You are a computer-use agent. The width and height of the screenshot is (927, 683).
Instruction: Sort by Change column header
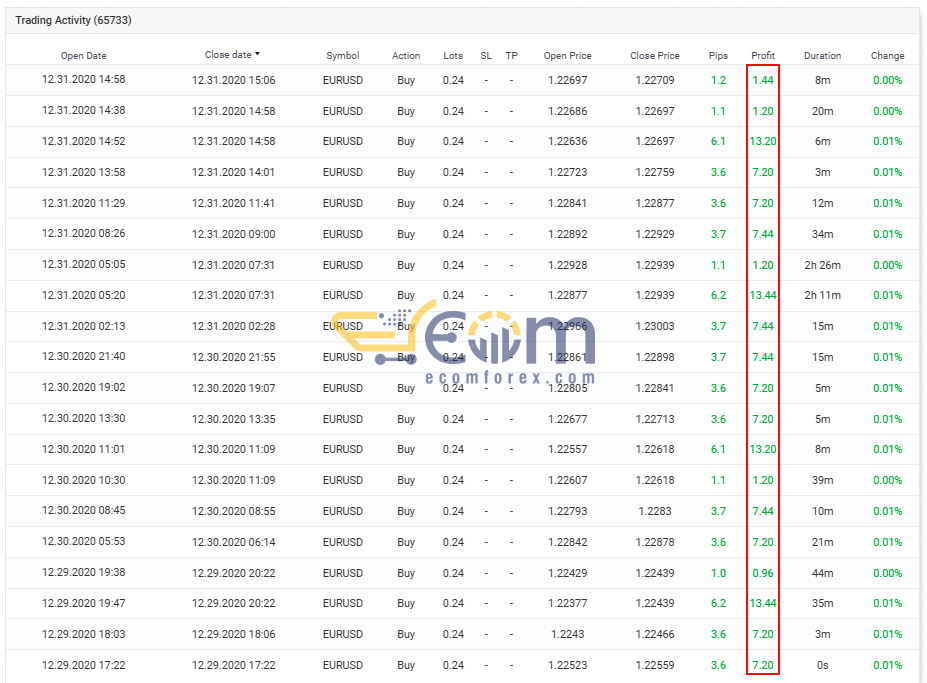pyautogui.click(x=887, y=56)
